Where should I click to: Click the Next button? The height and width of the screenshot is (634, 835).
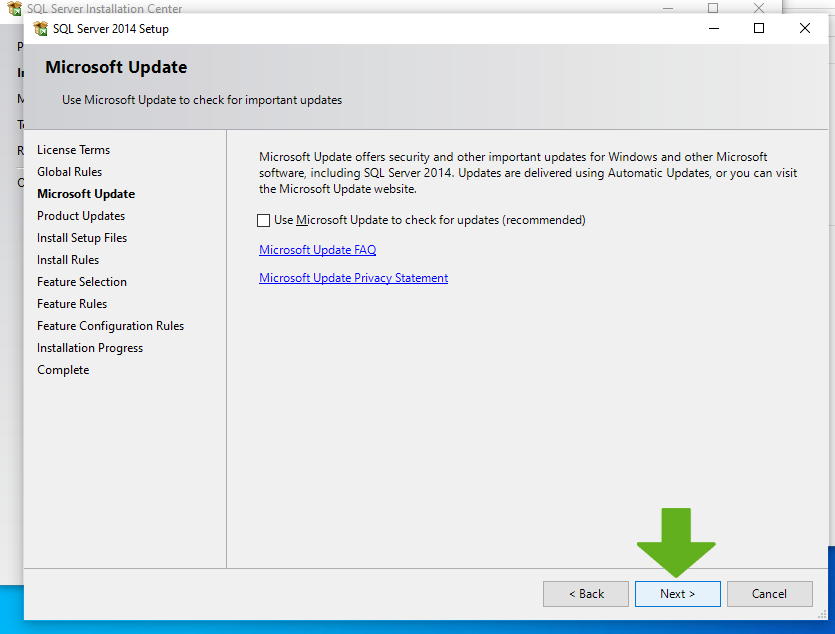pos(677,594)
